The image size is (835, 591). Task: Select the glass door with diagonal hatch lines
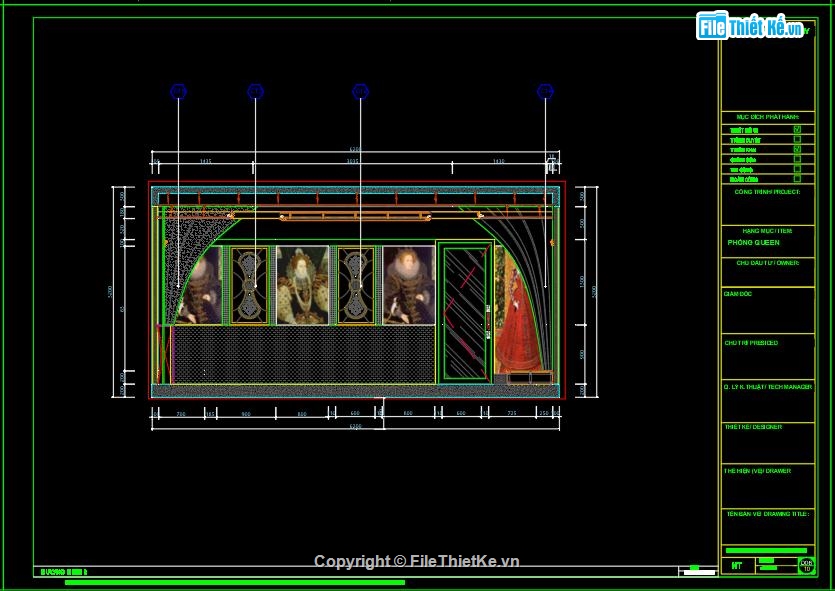point(465,312)
